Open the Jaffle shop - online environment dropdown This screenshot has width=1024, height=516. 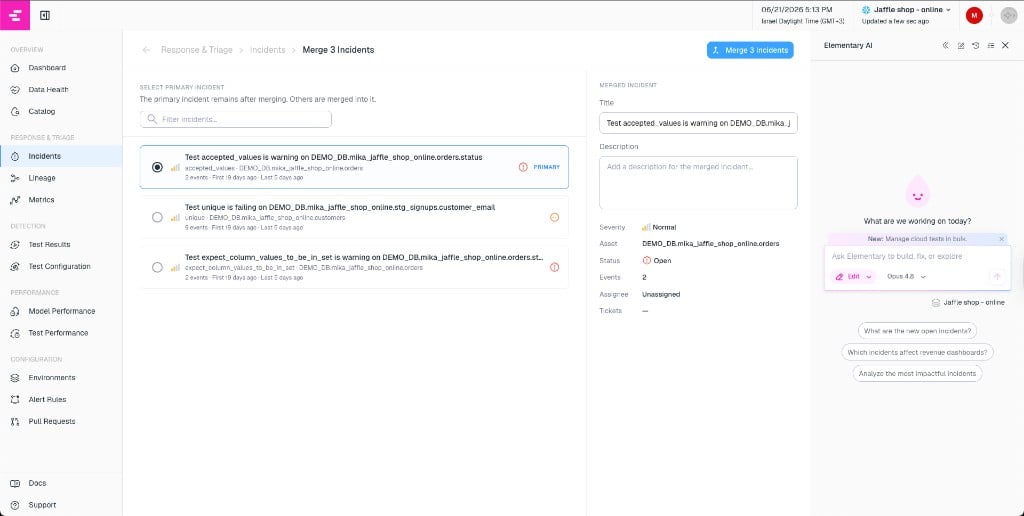[x=906, y=10]
